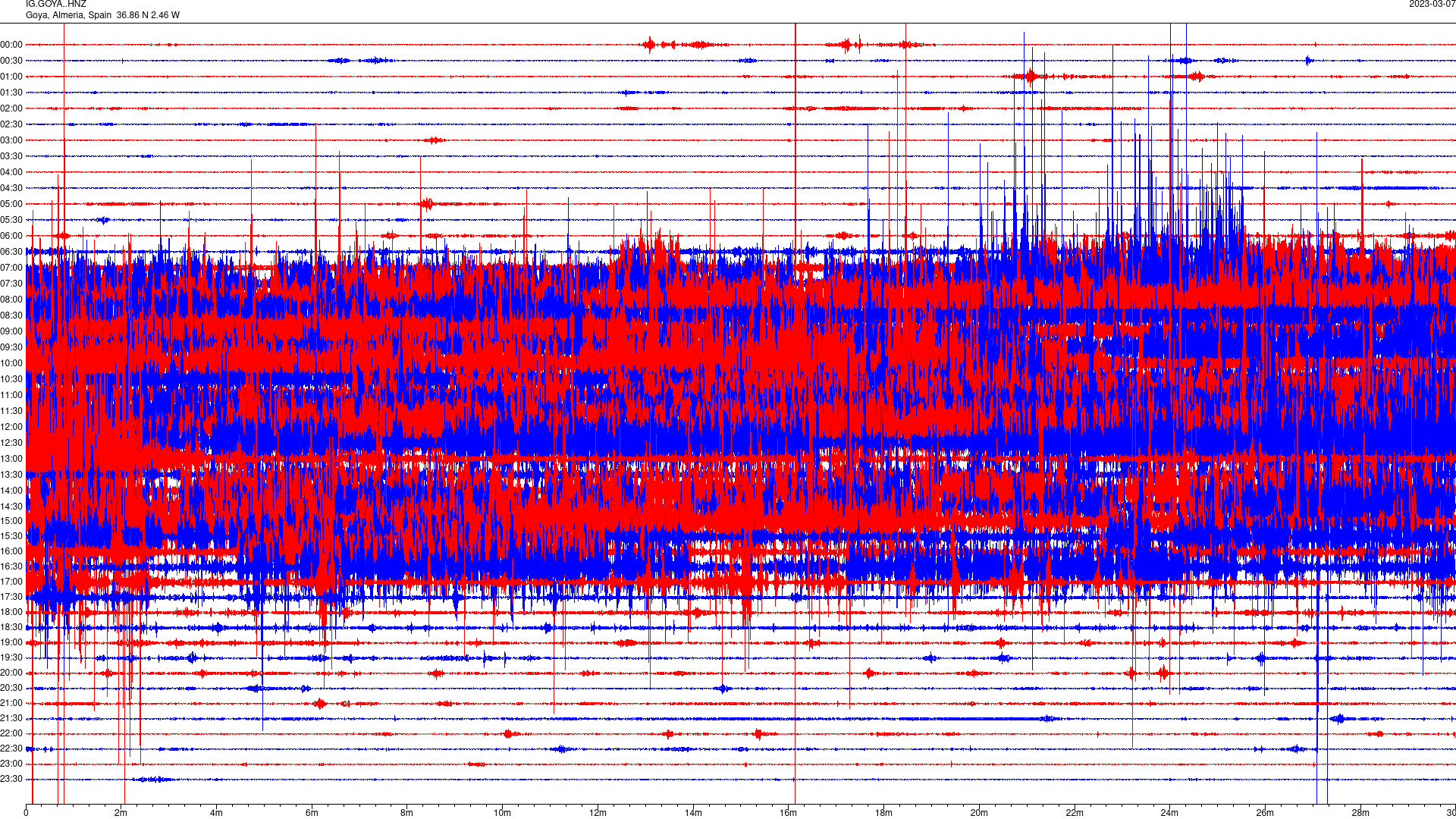Select the 08:00 time row label
Screen dimensions: 1456x819
[x=11, y=300]
